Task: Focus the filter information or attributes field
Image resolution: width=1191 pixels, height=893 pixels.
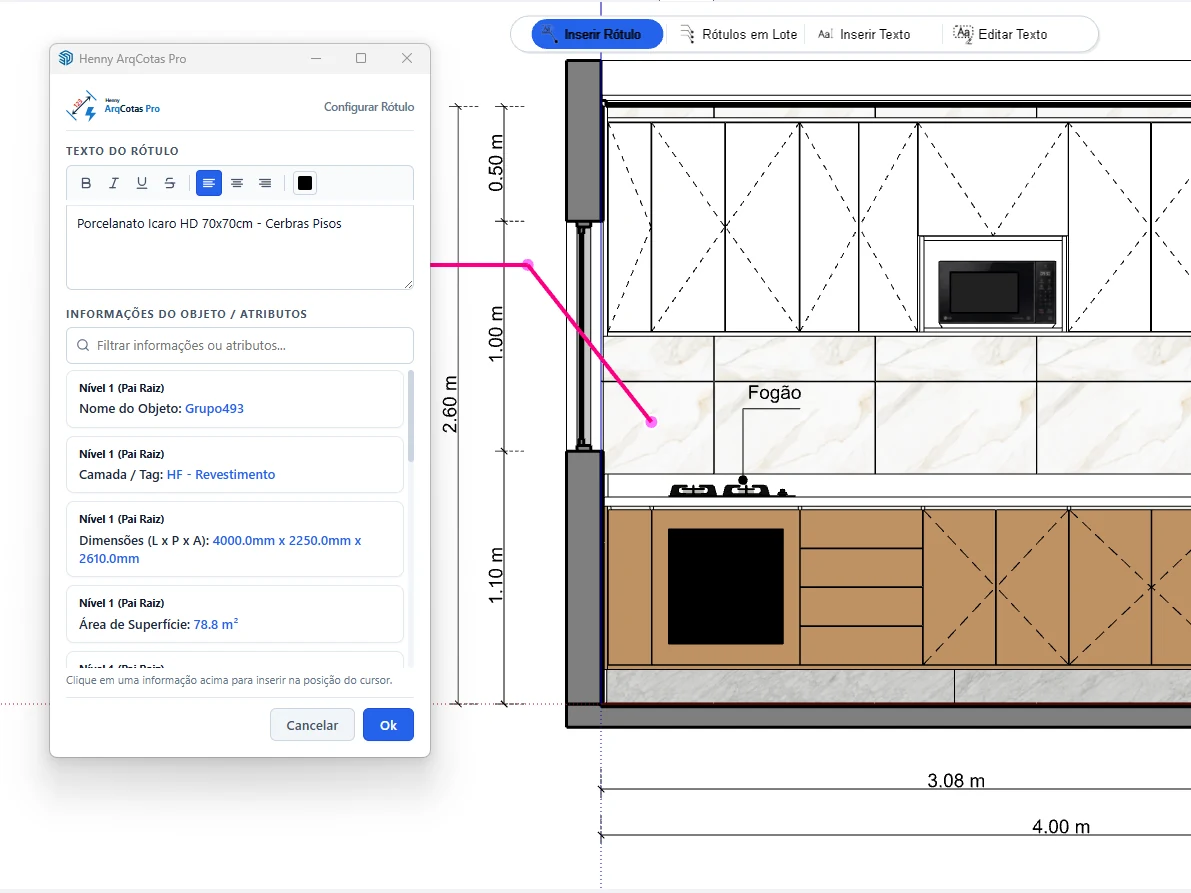Action: pos(240,346)
